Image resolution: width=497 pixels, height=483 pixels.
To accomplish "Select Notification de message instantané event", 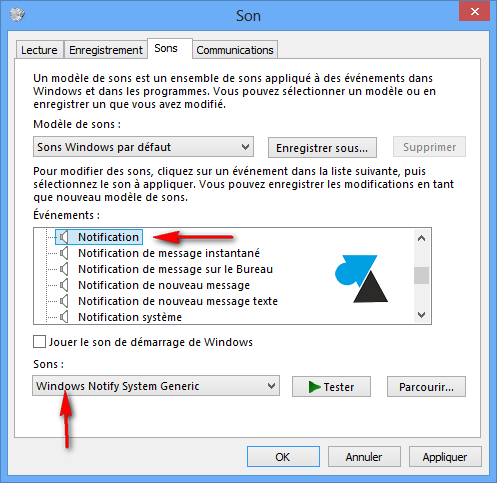I will tap(169, 253).
